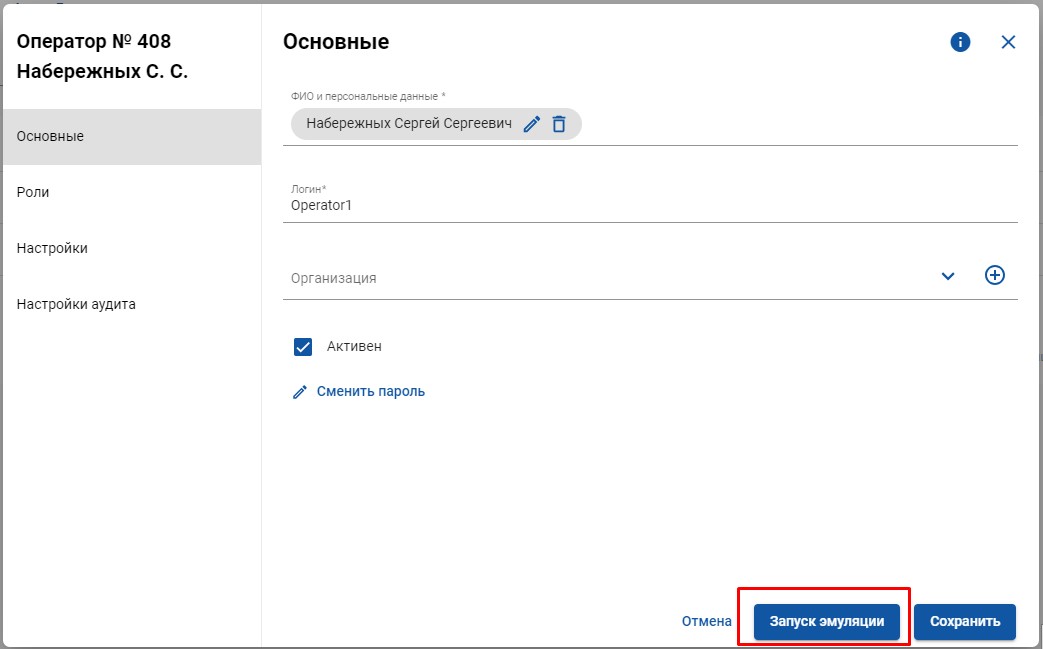Delete the person chip using trash icon

(559, 124)
